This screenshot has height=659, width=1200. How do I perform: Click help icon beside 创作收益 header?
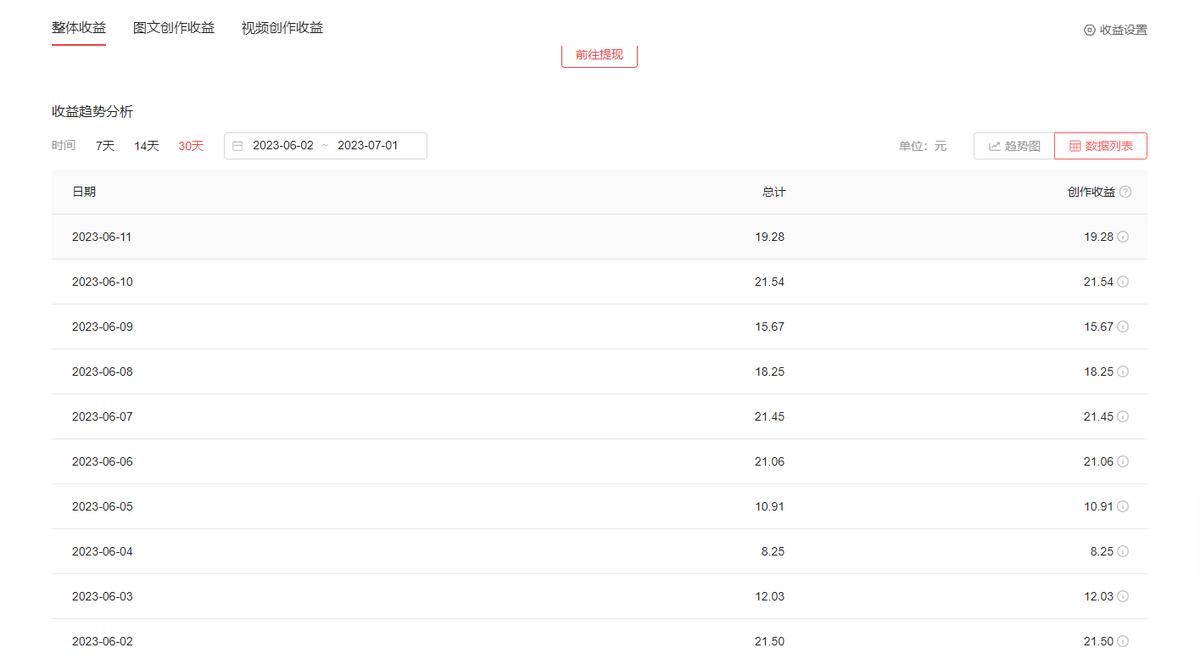click(1126, 192)
